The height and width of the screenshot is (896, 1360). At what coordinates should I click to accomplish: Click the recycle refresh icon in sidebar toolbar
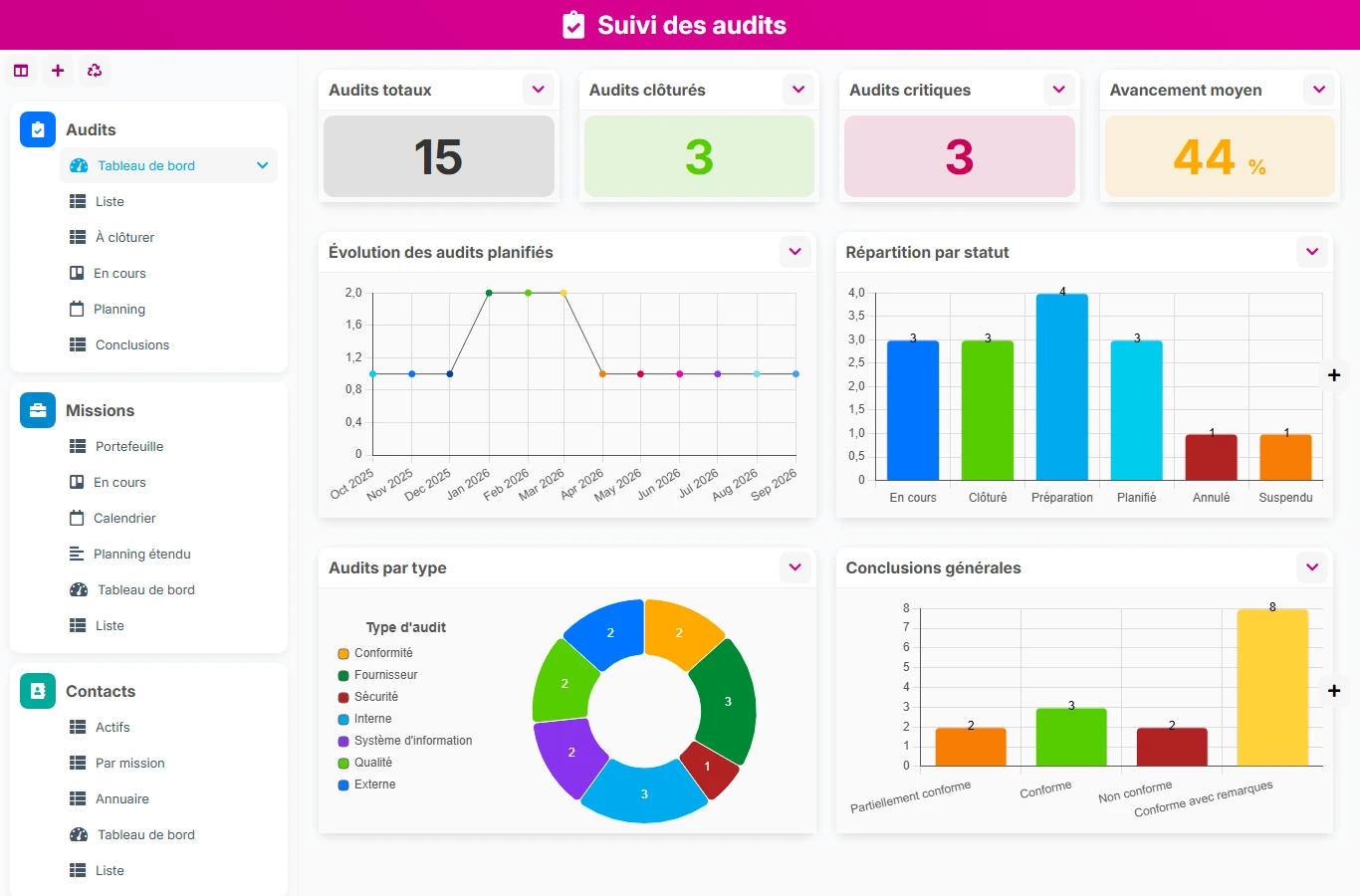(95, 71)
